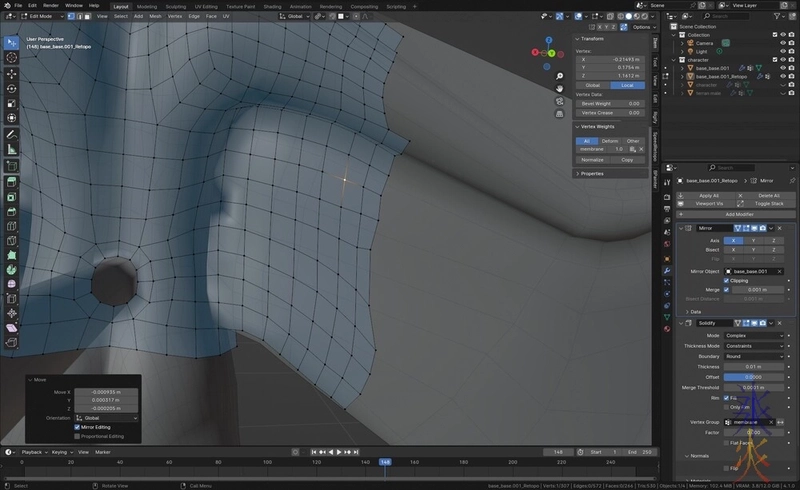Activate the Move tool
800x490 pixels.
point(11,73)
